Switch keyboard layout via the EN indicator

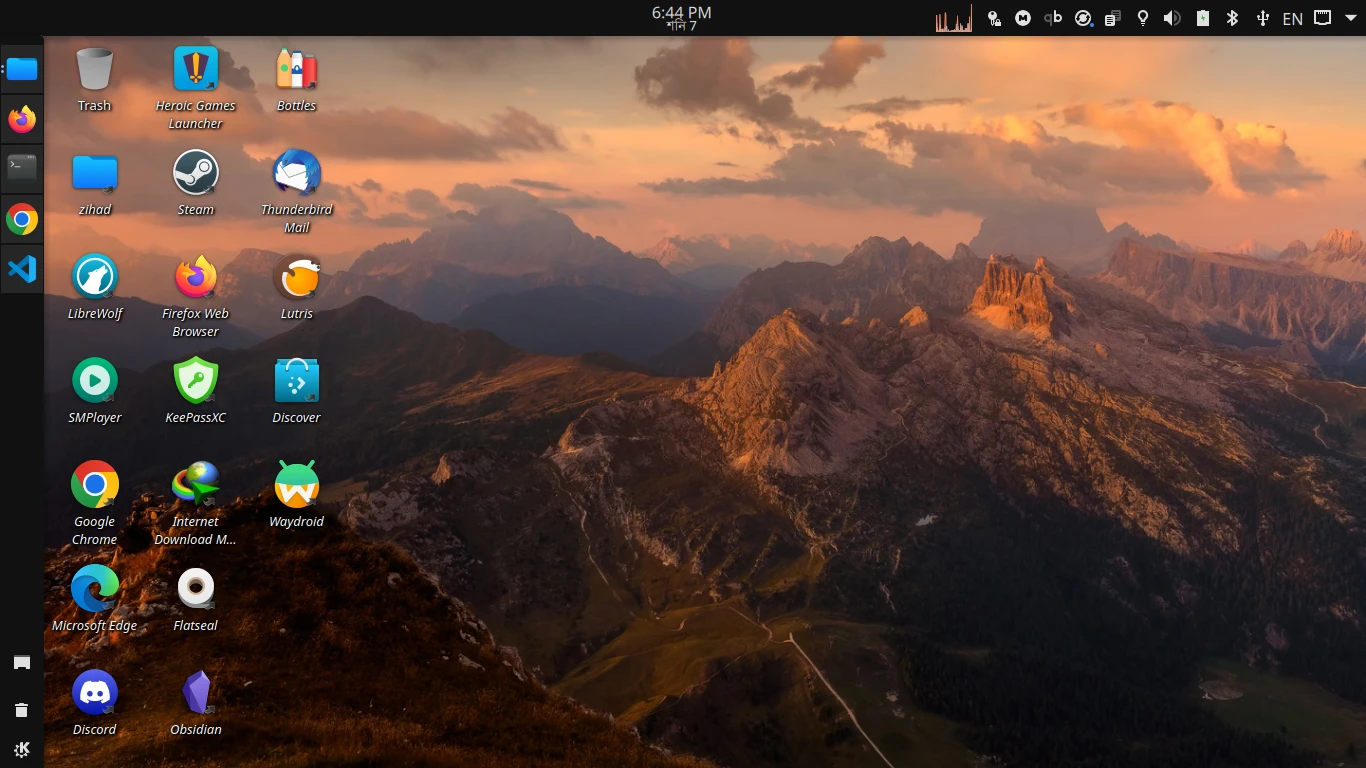coord(1292,17)
